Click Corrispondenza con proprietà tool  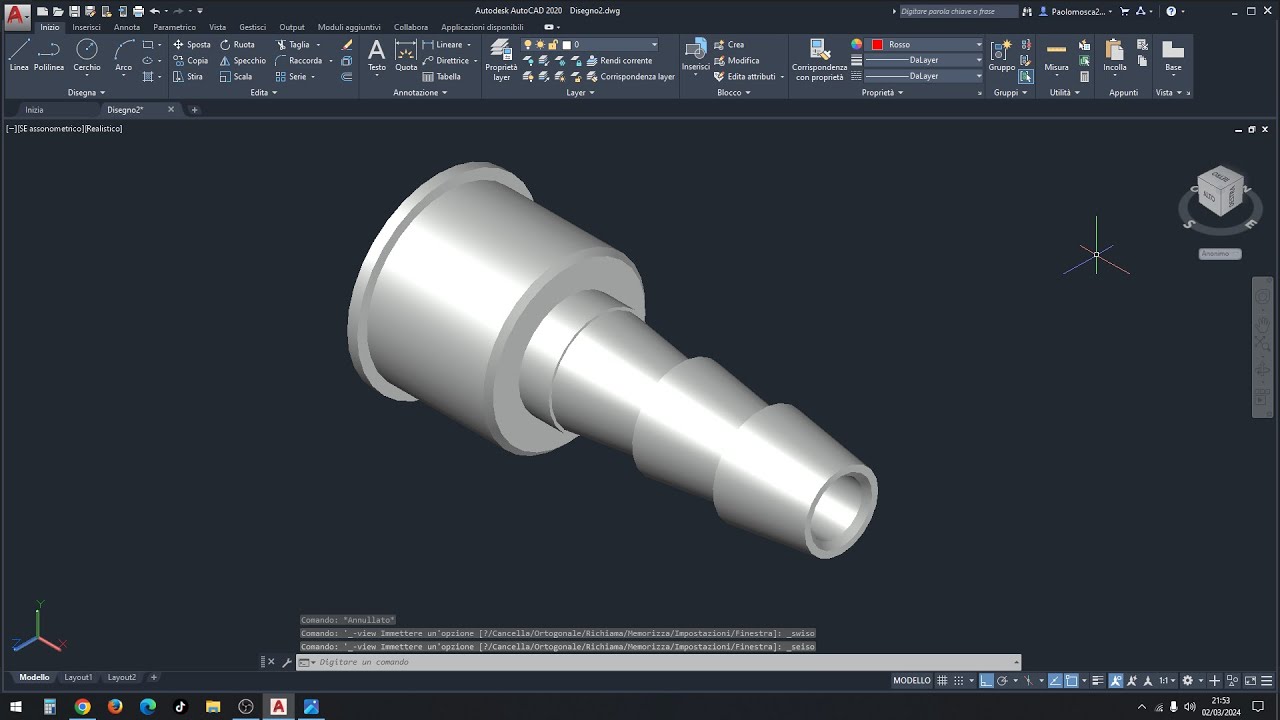click(x=819, y=60)
